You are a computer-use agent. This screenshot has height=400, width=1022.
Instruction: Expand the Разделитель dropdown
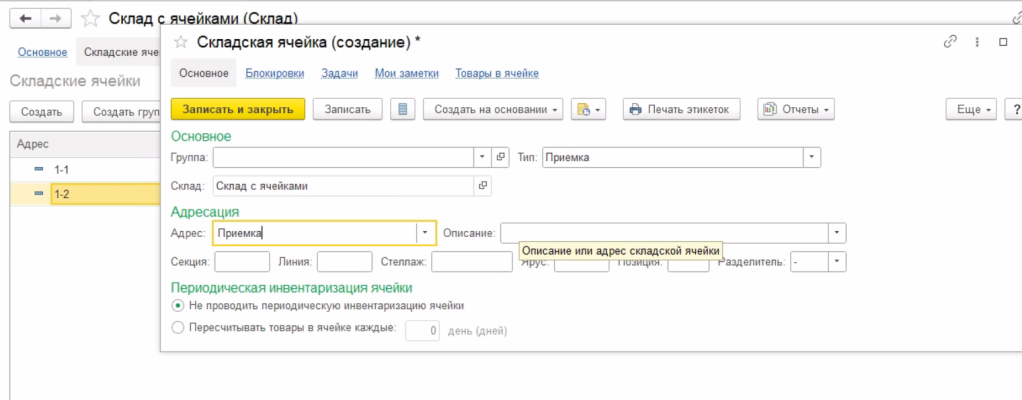click(836, 262)
